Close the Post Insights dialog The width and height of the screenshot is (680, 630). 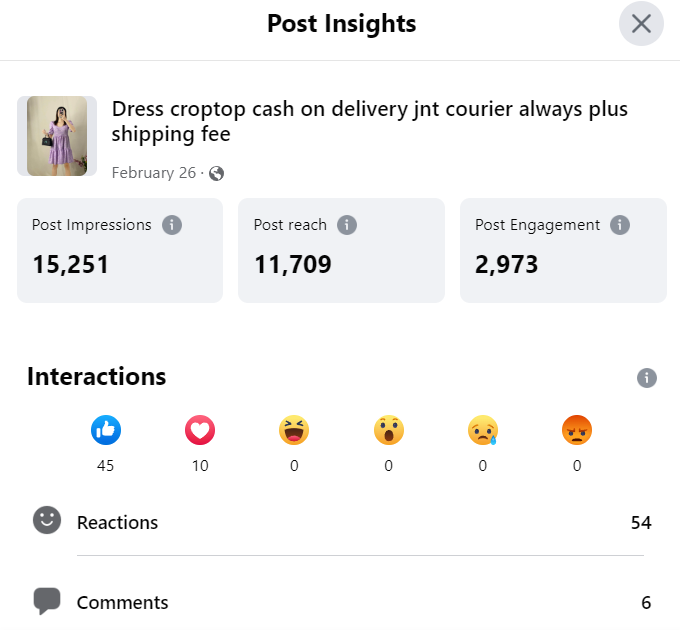tap(641, 24)
